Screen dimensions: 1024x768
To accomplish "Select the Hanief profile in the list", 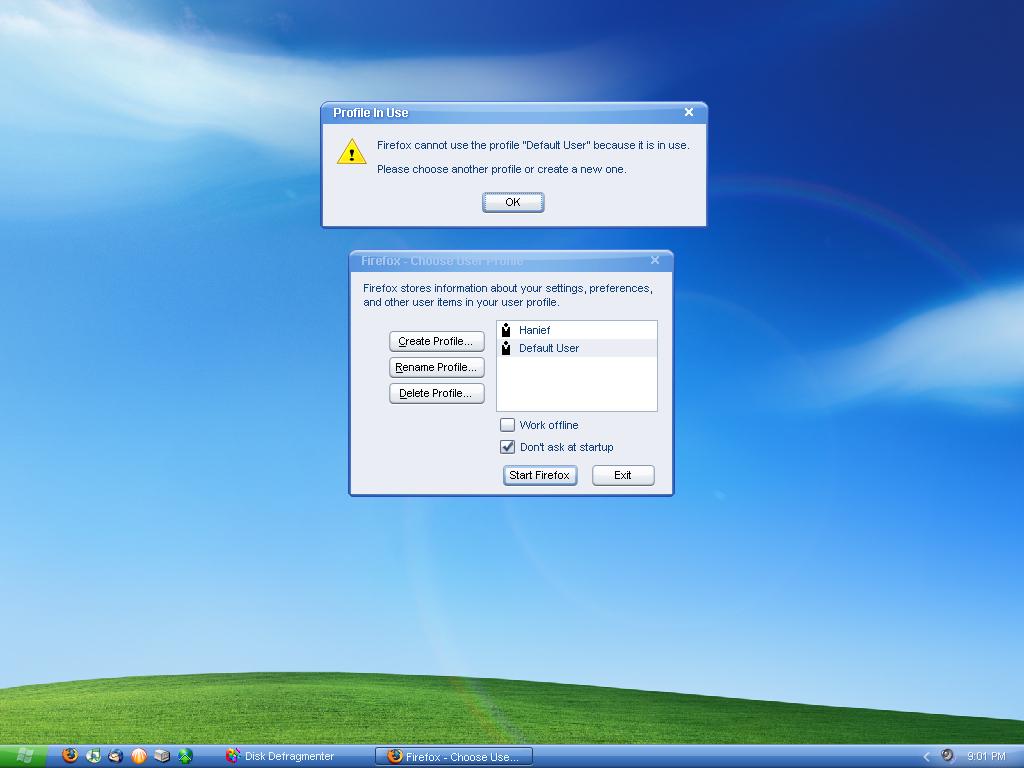I will (577, 330).
